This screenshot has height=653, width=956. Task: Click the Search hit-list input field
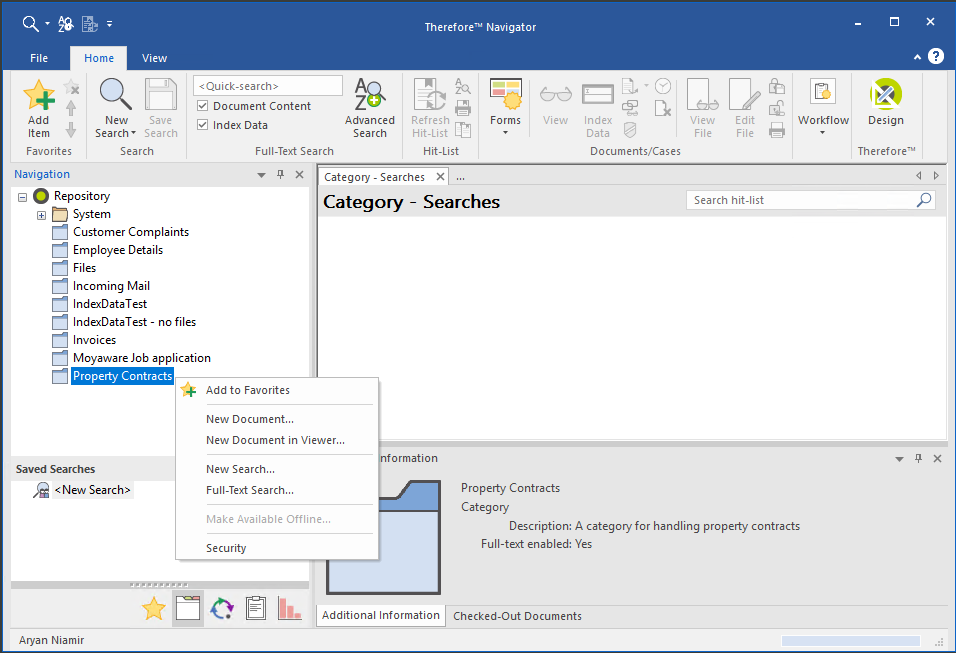(x=802, y=200)
